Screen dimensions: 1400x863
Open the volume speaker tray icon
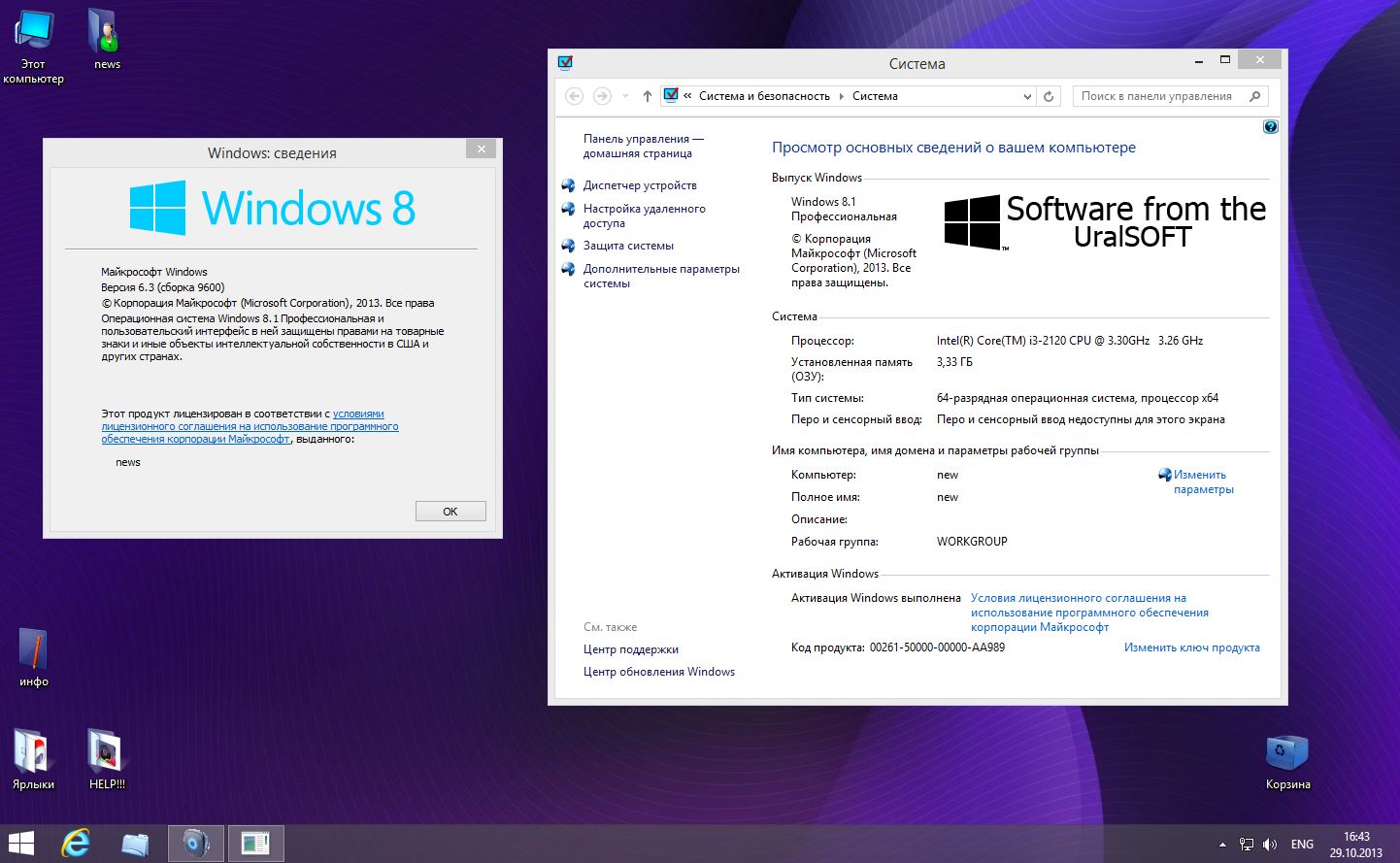click(x=1270, y=845)
